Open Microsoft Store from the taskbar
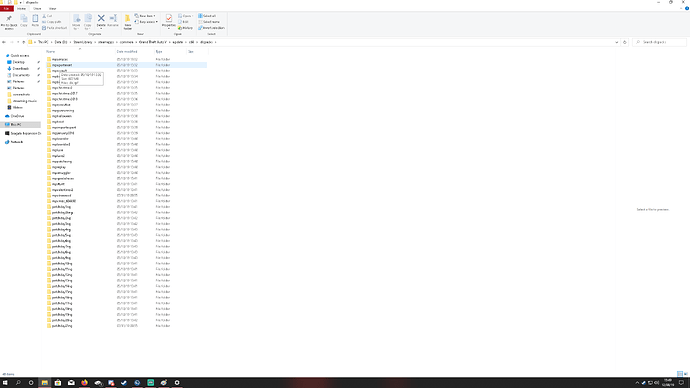The height and width of the screenshot is (388, 690). (58, 383)
